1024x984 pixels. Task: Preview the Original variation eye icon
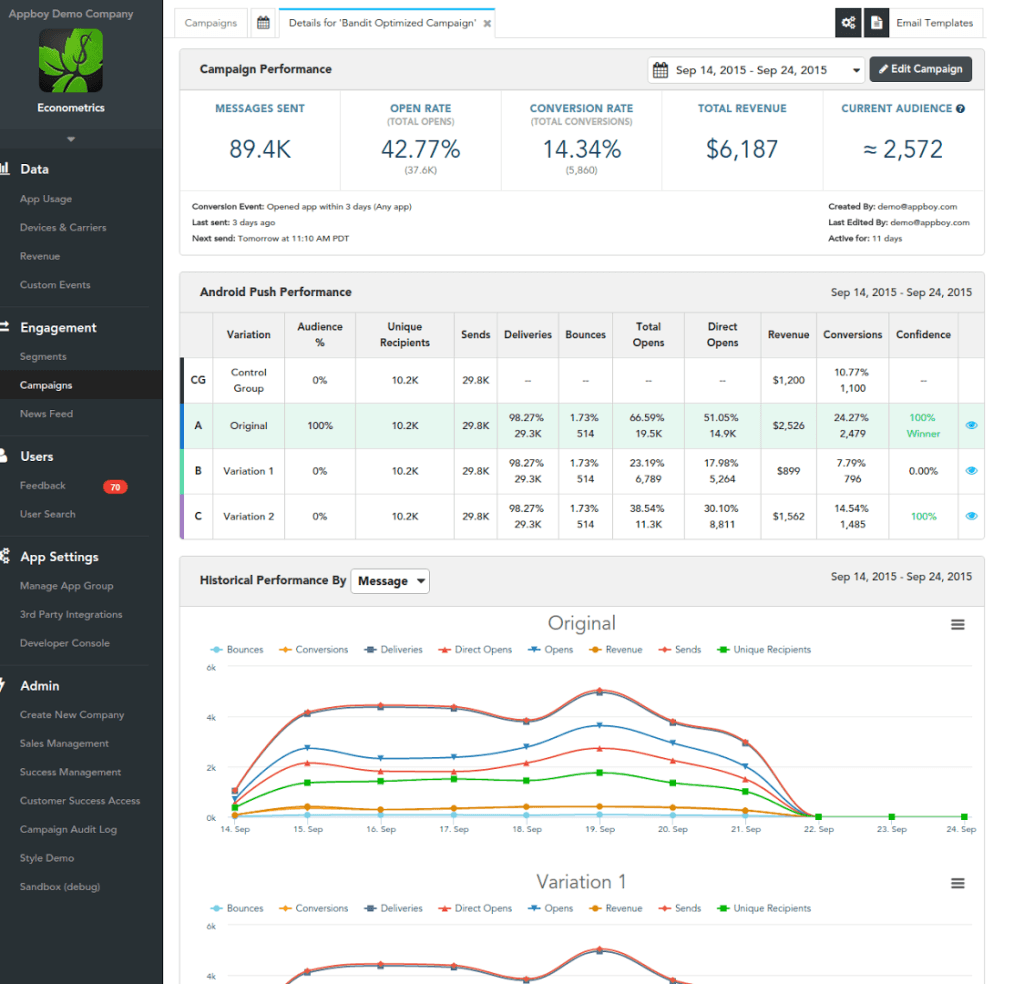(971, 426)
